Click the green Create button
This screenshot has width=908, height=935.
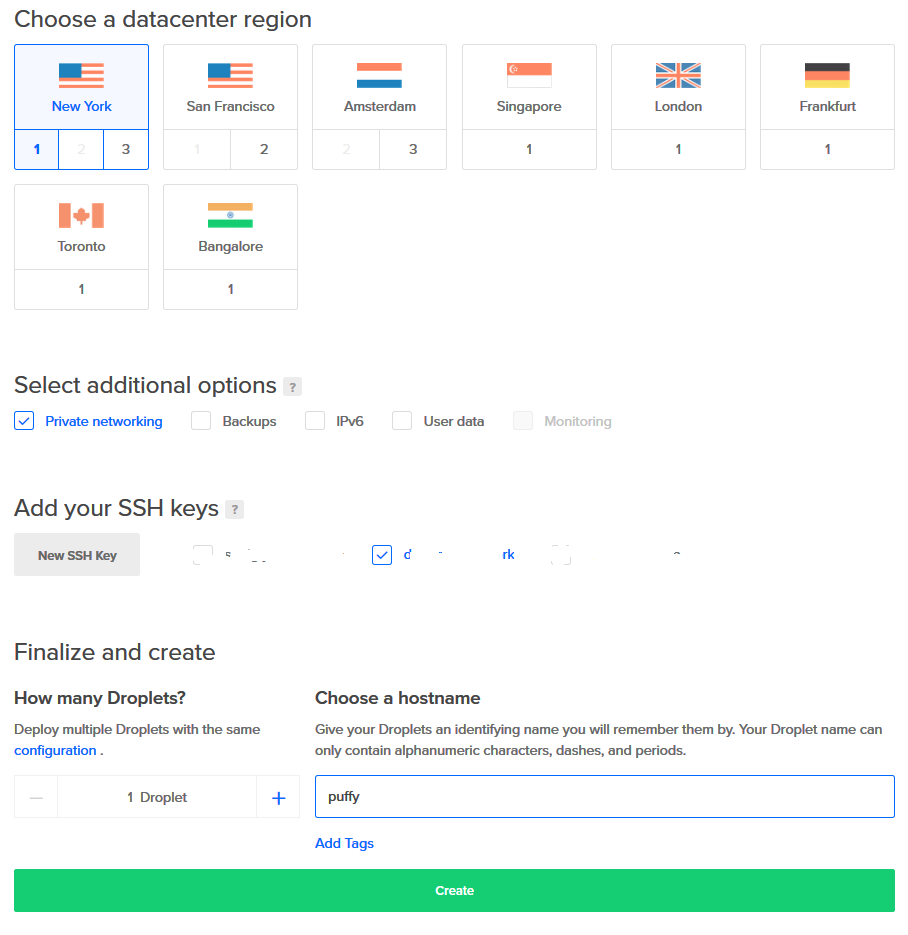pyautogui.click(x=454, y=891)
